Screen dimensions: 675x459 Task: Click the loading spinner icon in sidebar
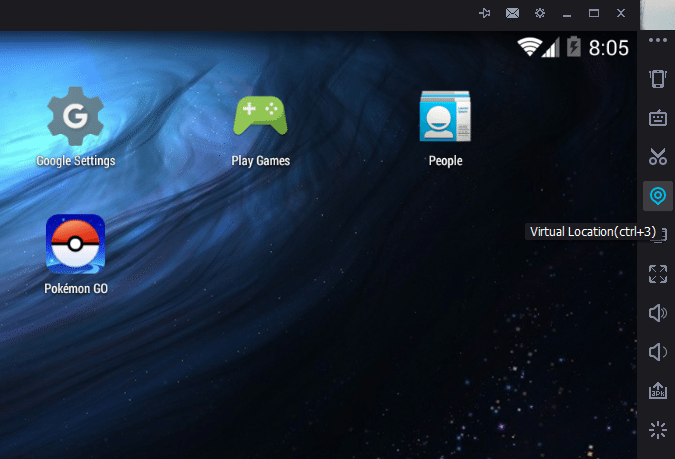click(x=657, y=430)
